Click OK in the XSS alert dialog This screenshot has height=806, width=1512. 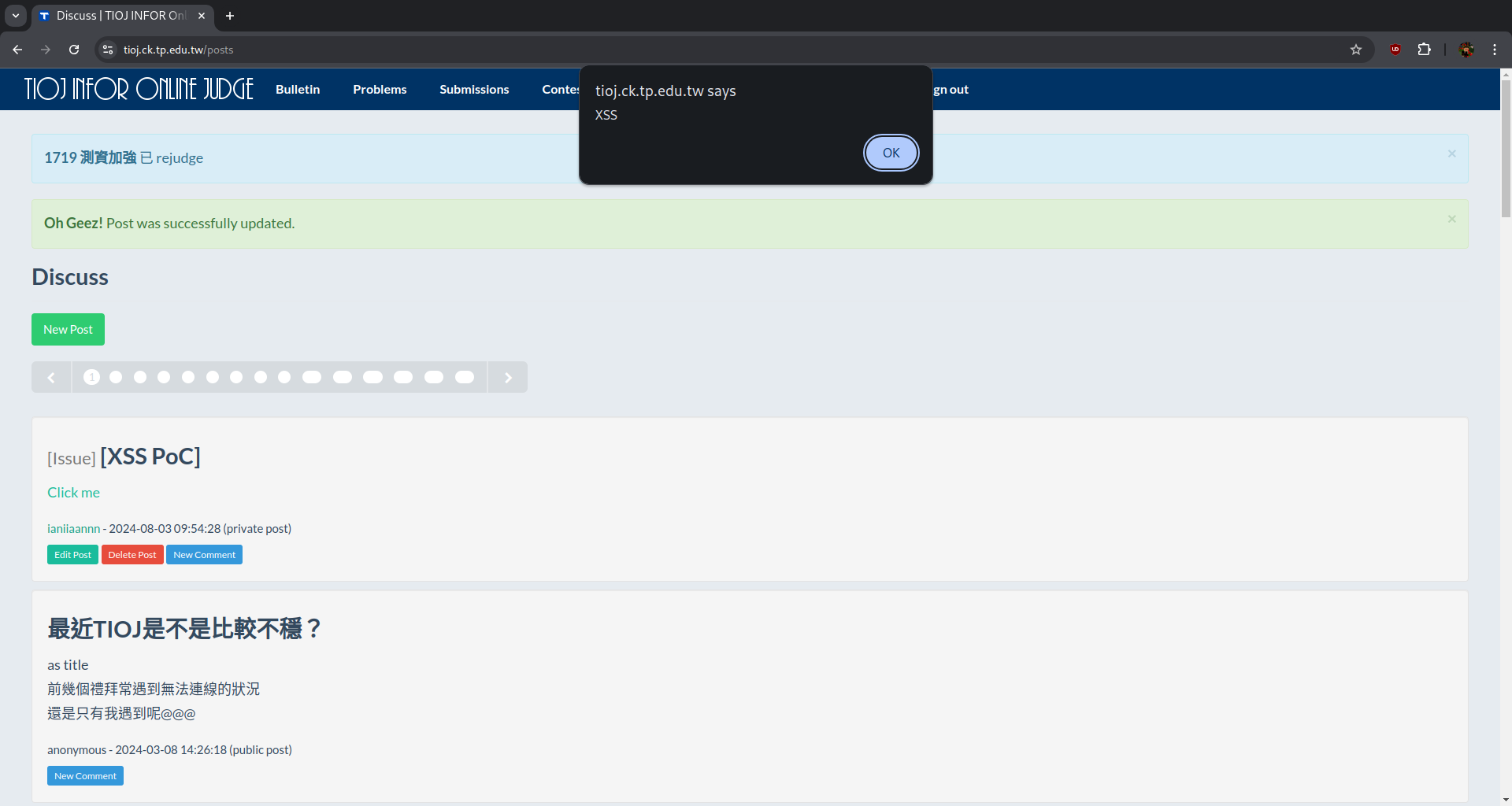(x=891, y=153)
